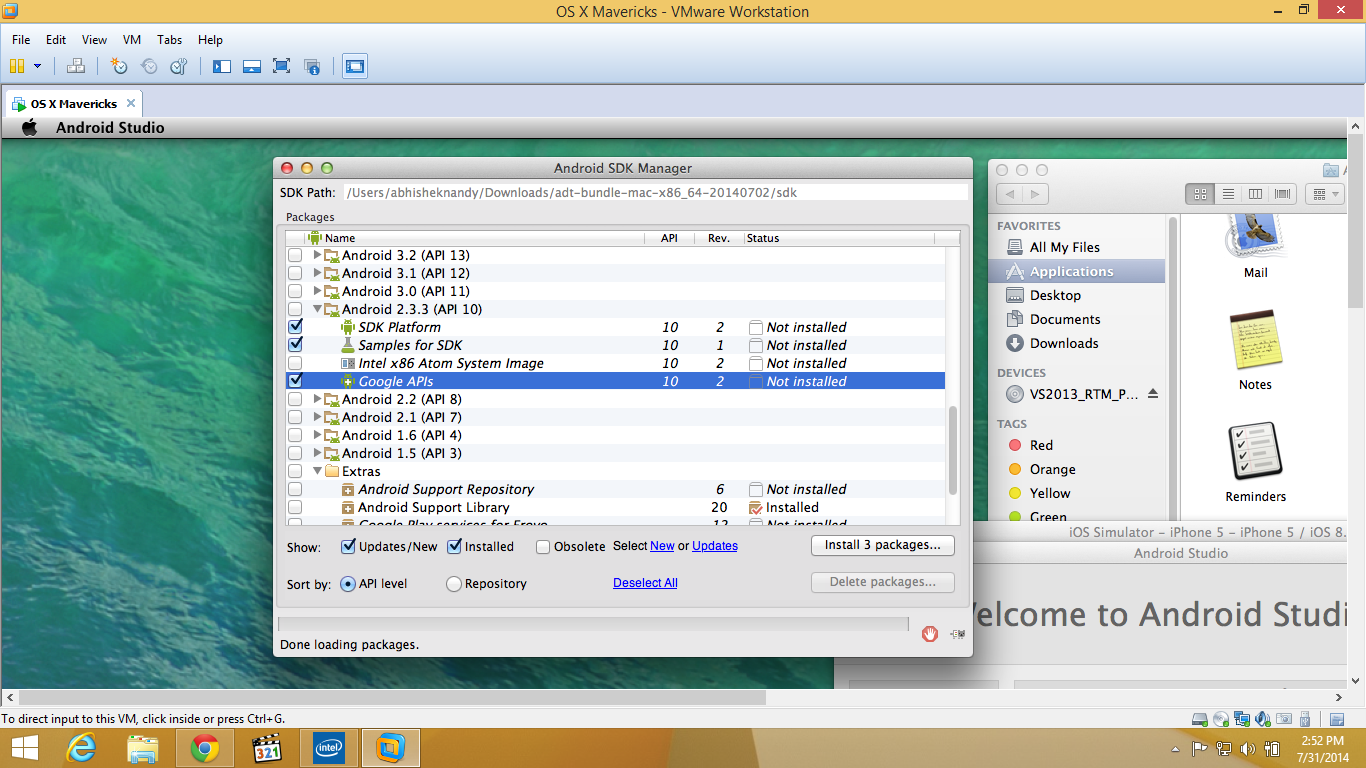The height and width of the screenshot is (768, 1366).
Task: Click the Apple logo in the guest menu bar
Action: (29, 127)
